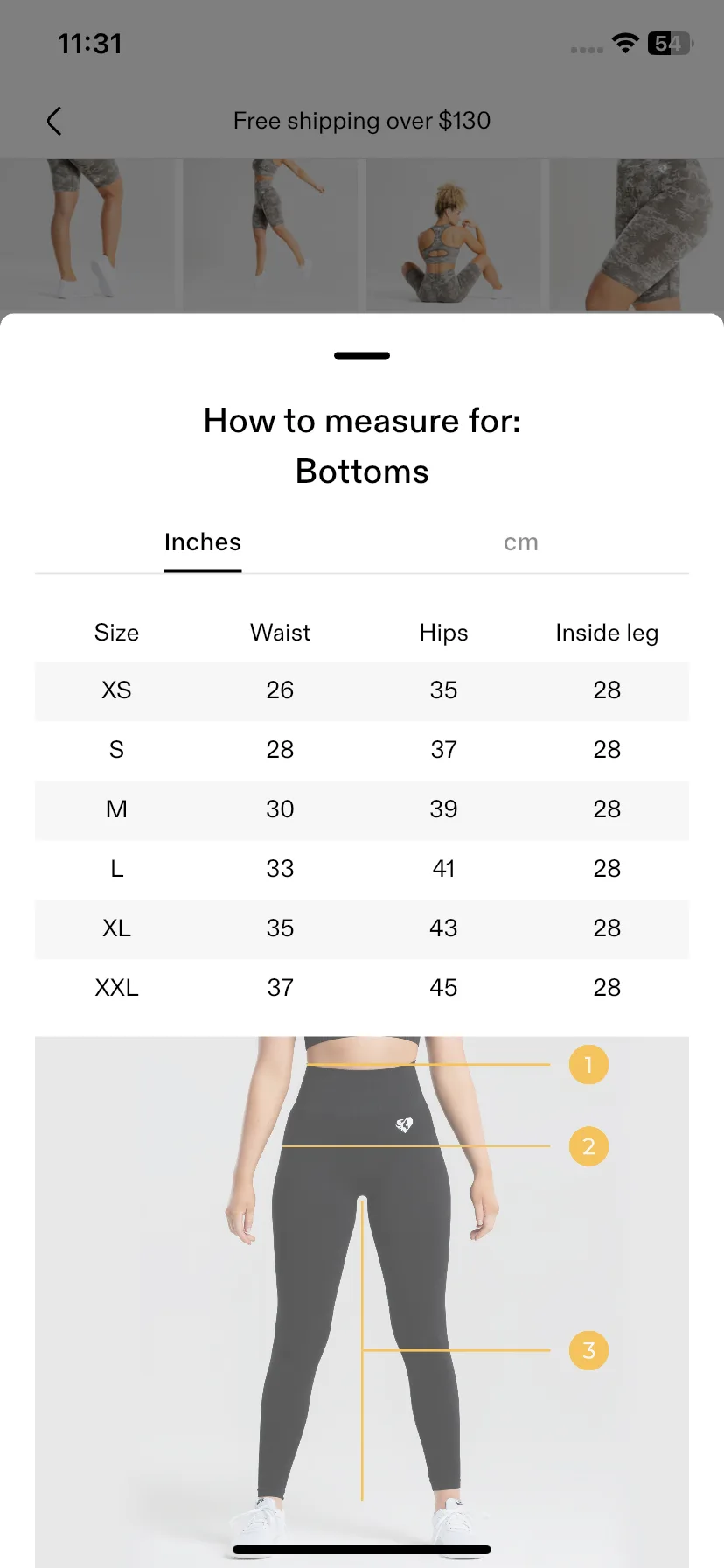
Task: Open the seated back-view product thumbnail
Action: pos(453,234)
